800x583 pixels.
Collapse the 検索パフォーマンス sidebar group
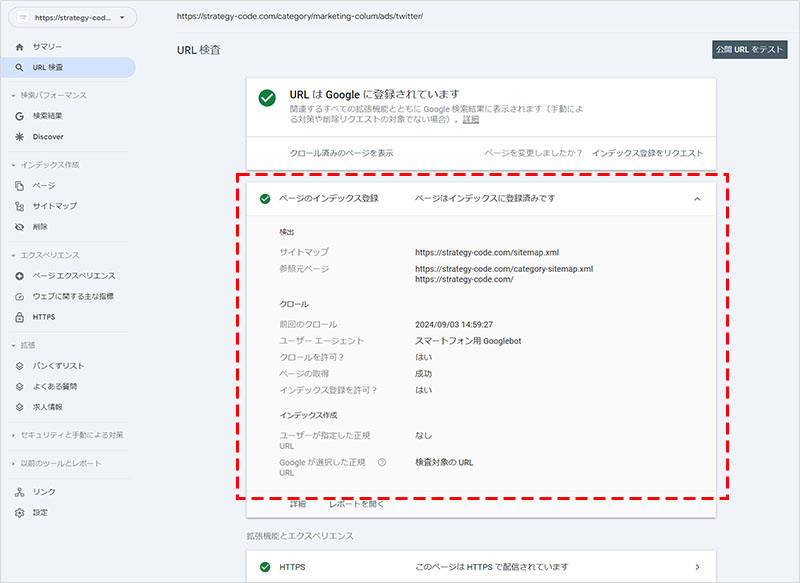click(12, 95)
